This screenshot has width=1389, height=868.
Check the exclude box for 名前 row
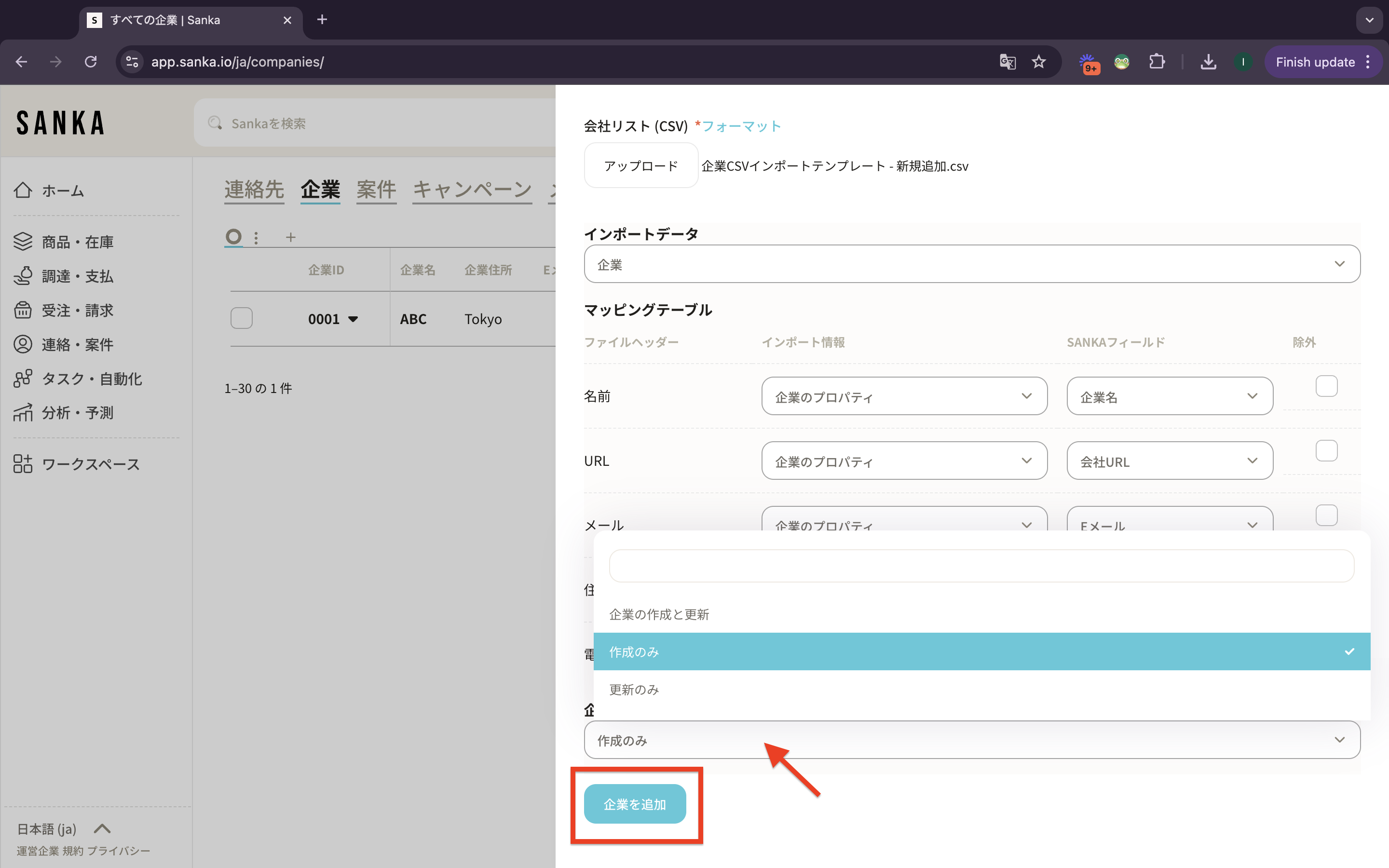pos(1326,386)
